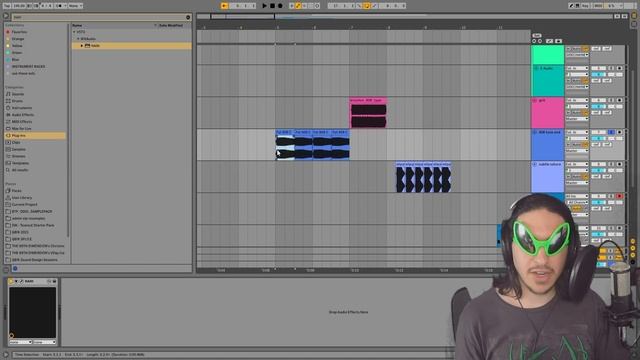Screen dimensions: 640x360
Task: Open plugin window with the wrench icon
Action: pos(21,281)
